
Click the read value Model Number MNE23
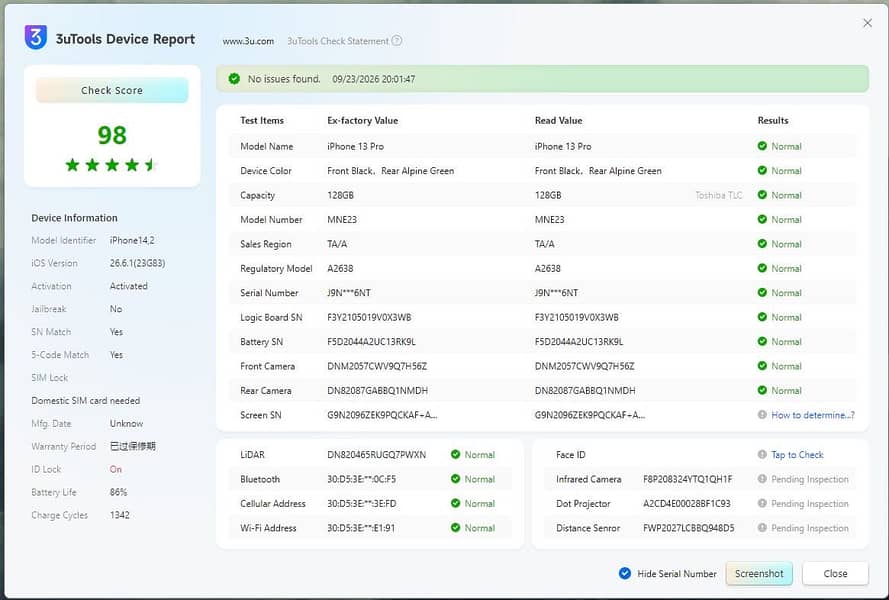549,219
